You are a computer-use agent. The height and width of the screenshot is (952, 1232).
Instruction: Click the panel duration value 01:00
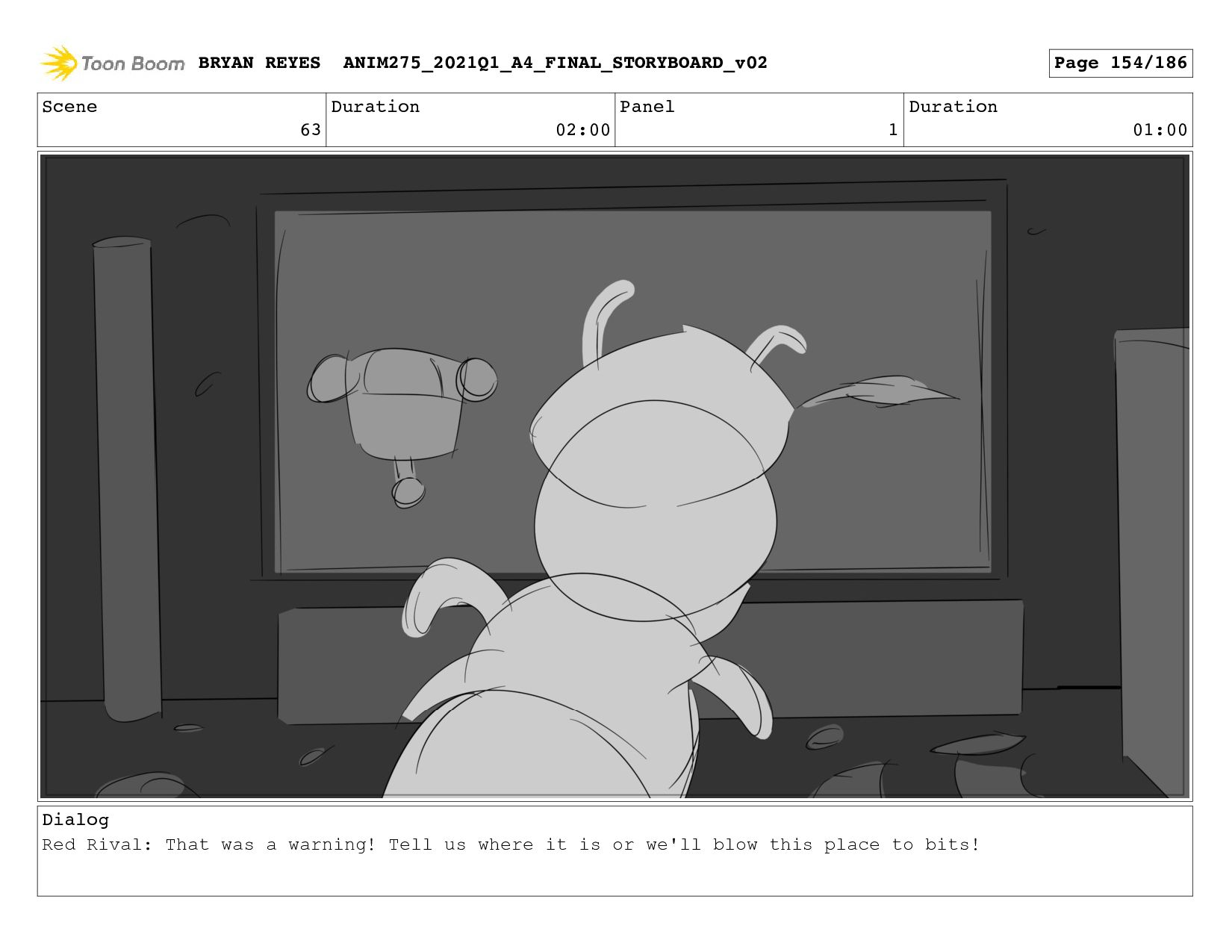(x=1160, y=130)
